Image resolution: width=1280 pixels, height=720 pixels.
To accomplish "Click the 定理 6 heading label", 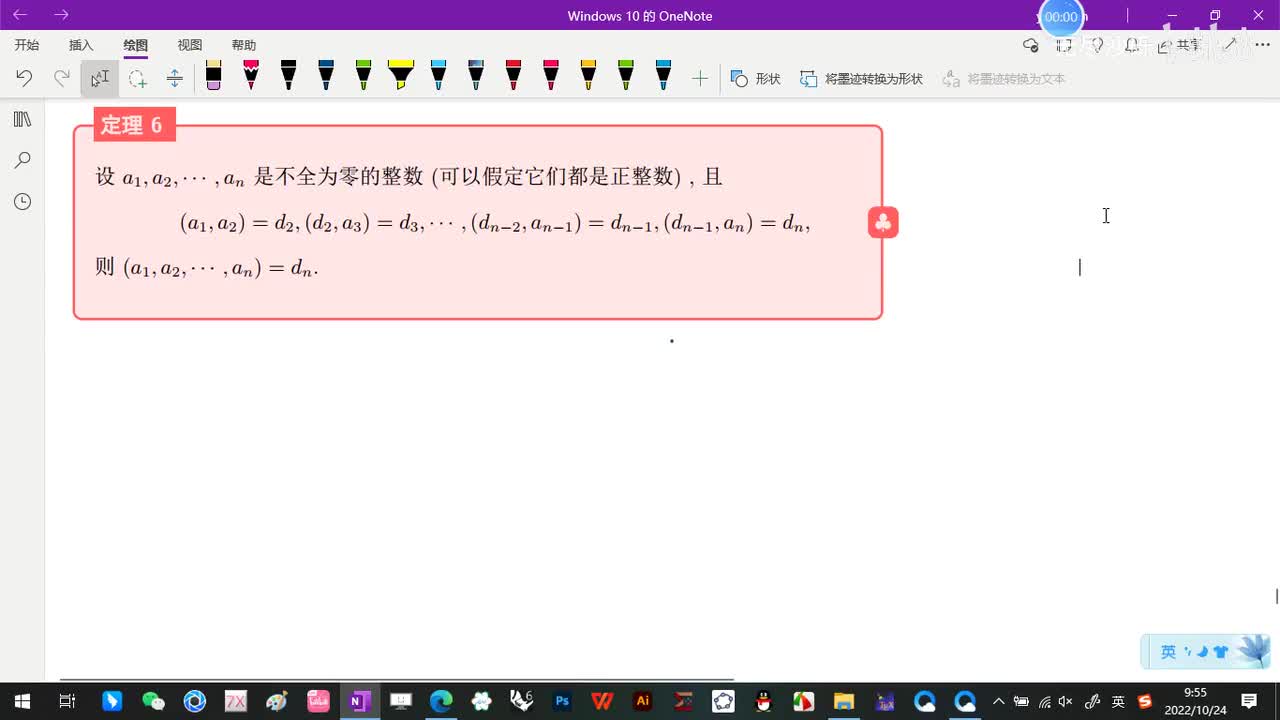I will pyautogui.click(x=133, y=125).
